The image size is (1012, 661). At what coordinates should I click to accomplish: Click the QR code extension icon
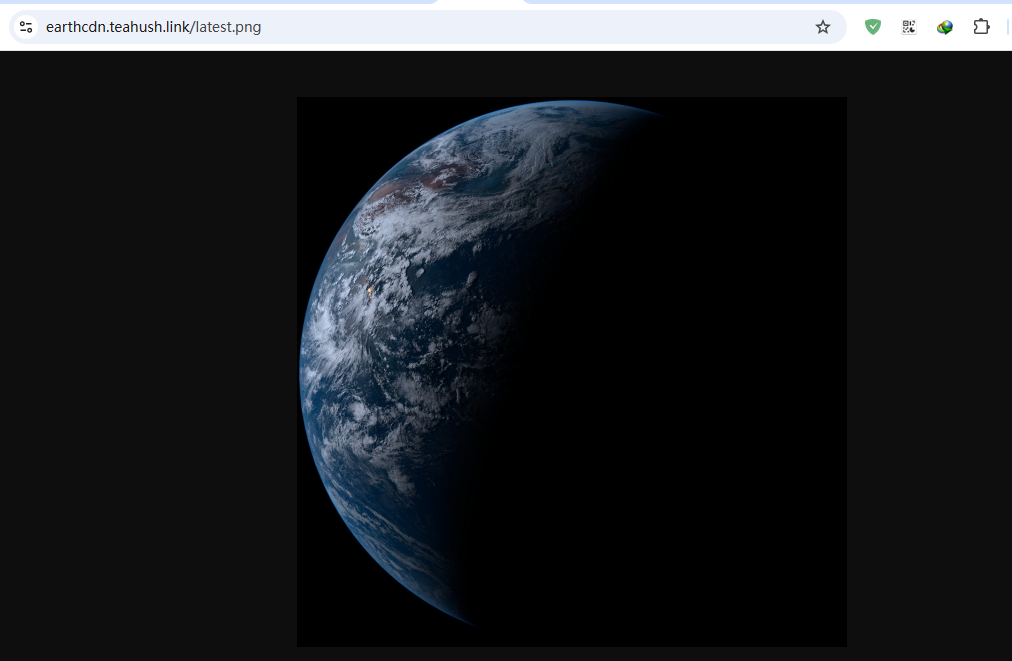(x=908, y=27)
